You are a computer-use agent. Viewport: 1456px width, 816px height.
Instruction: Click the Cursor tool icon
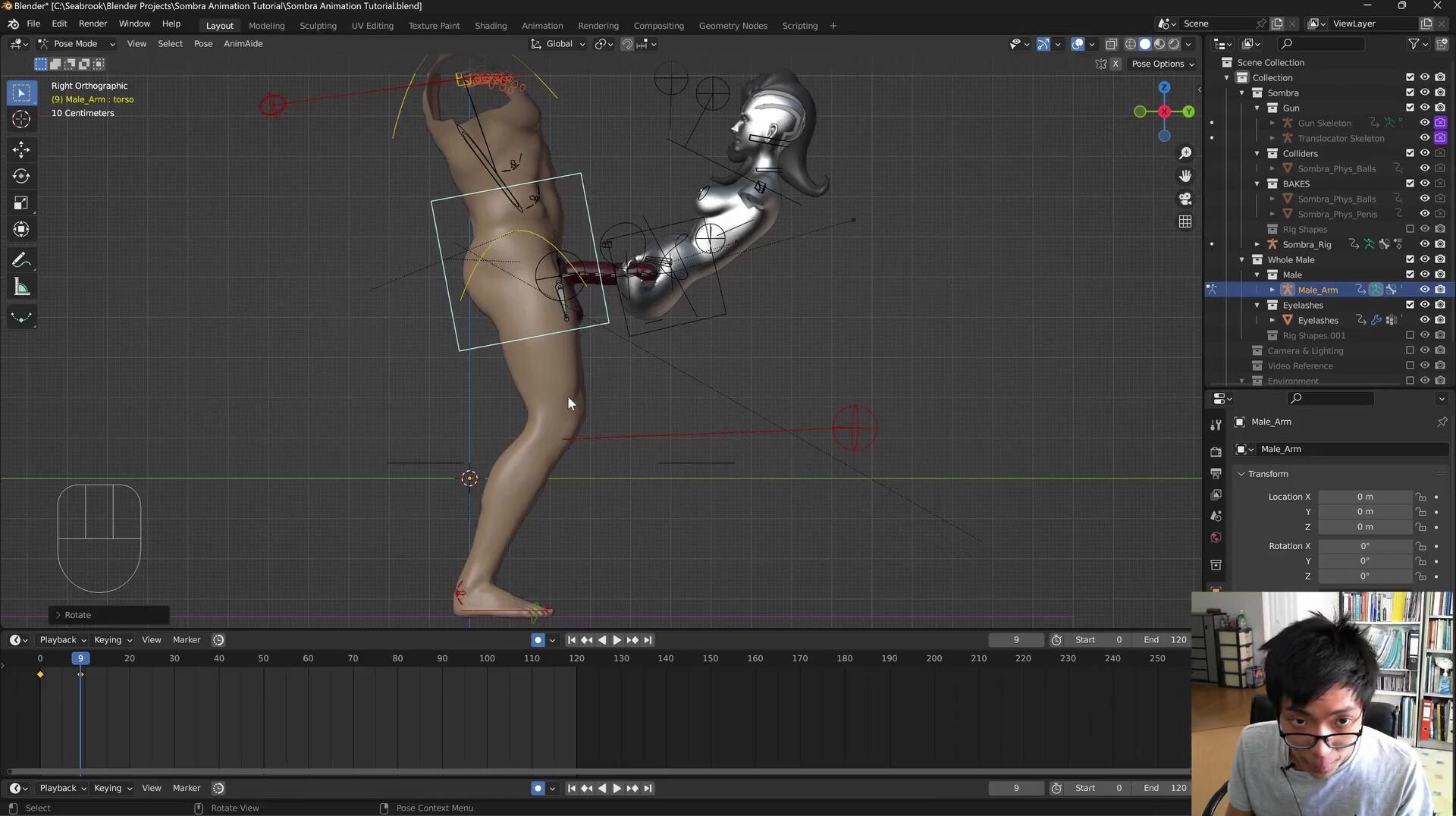click(x=21, y=119)
